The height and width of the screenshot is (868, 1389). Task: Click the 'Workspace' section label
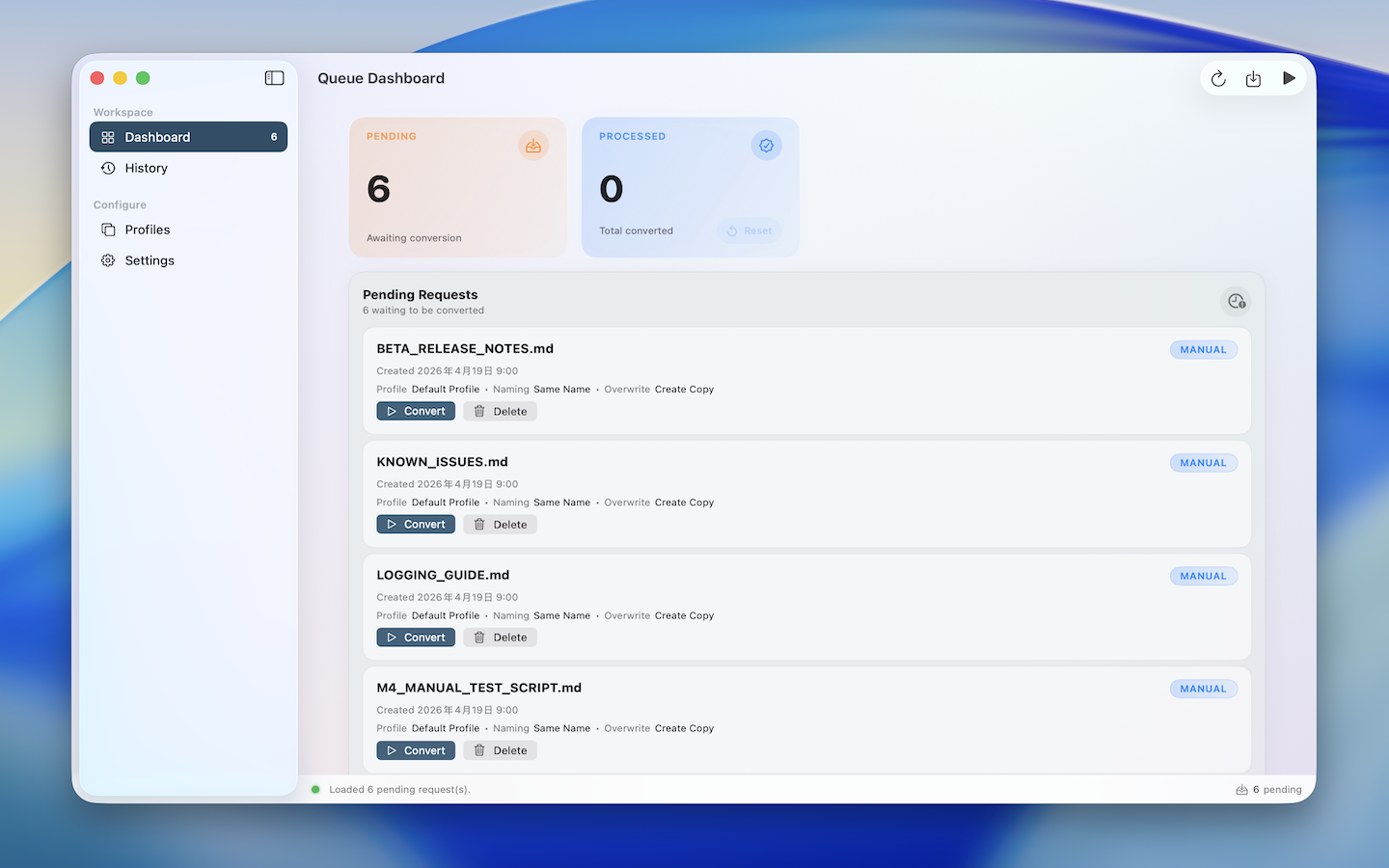123,113
